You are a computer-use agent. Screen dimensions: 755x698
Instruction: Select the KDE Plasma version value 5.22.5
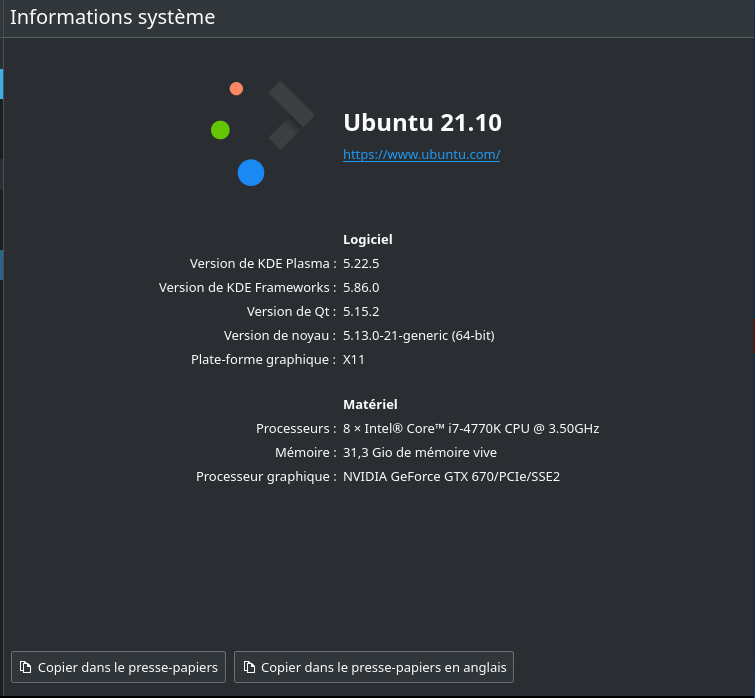[361, 263]
